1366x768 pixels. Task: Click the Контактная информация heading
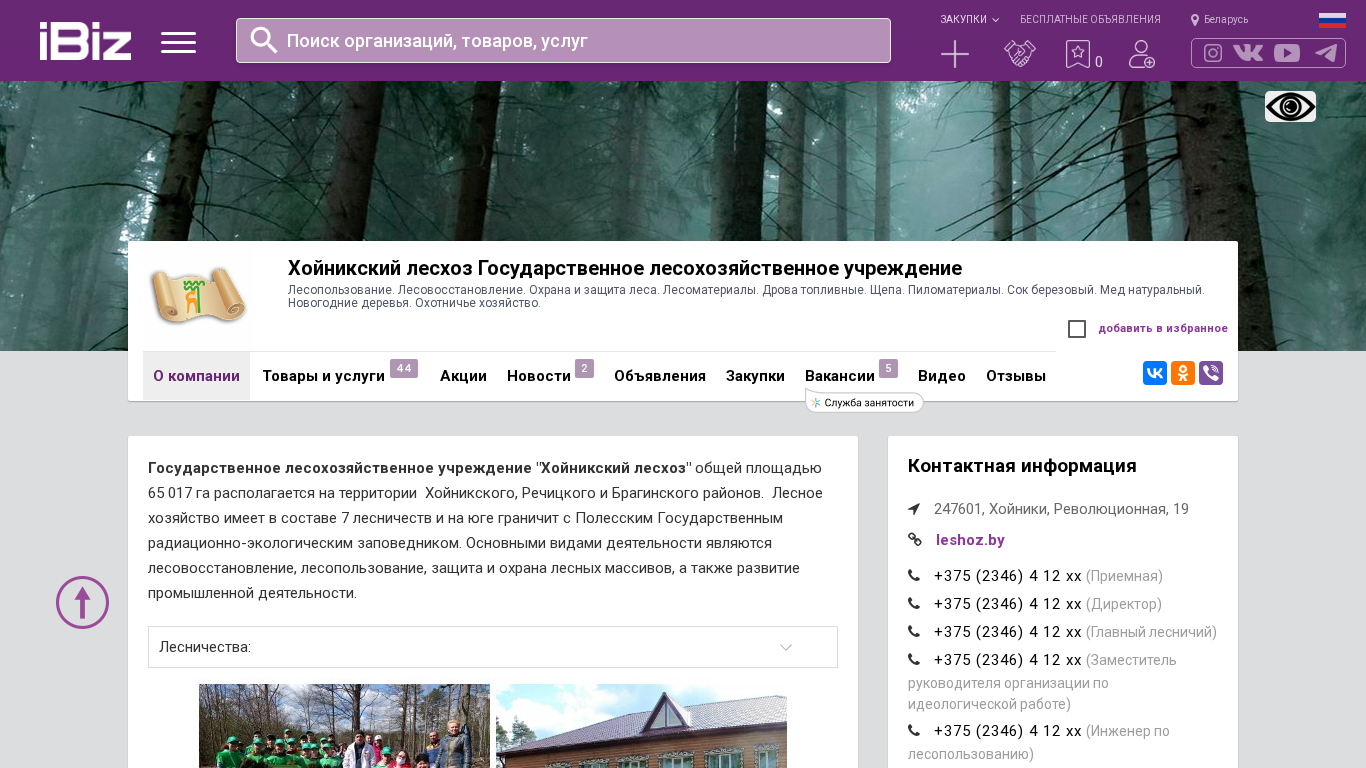pyautogui.click(x=1022, y=466)
